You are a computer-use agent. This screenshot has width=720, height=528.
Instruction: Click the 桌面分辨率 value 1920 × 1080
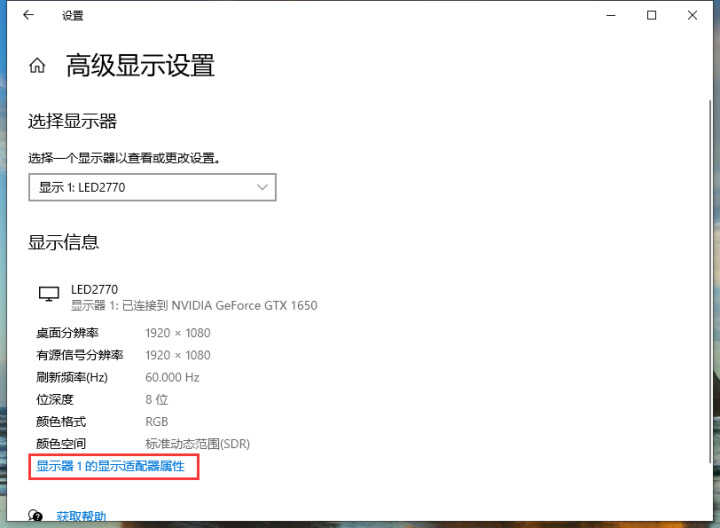[x=178, y=333]
